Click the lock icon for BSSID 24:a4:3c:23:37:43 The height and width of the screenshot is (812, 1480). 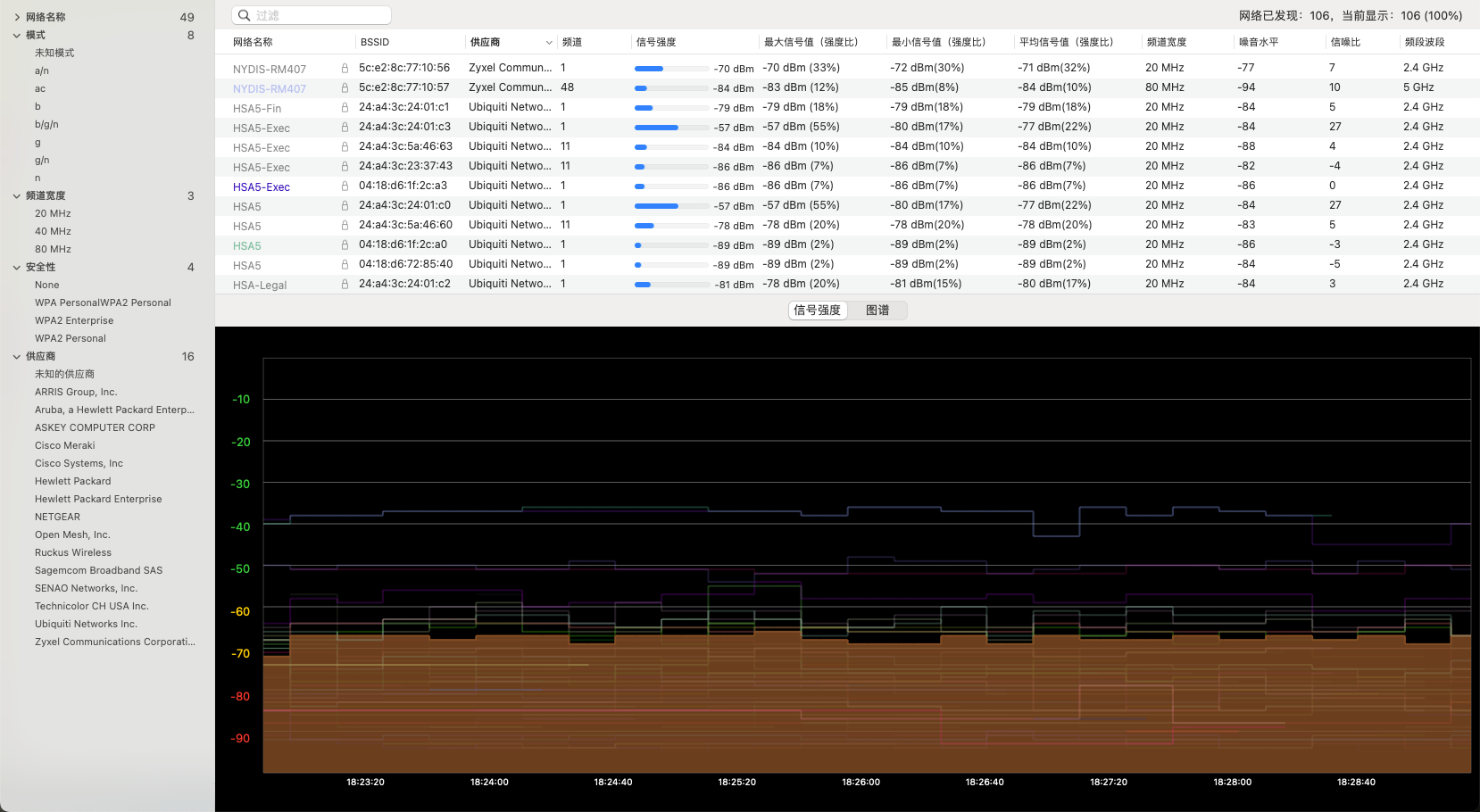click(x=345, y=166)
